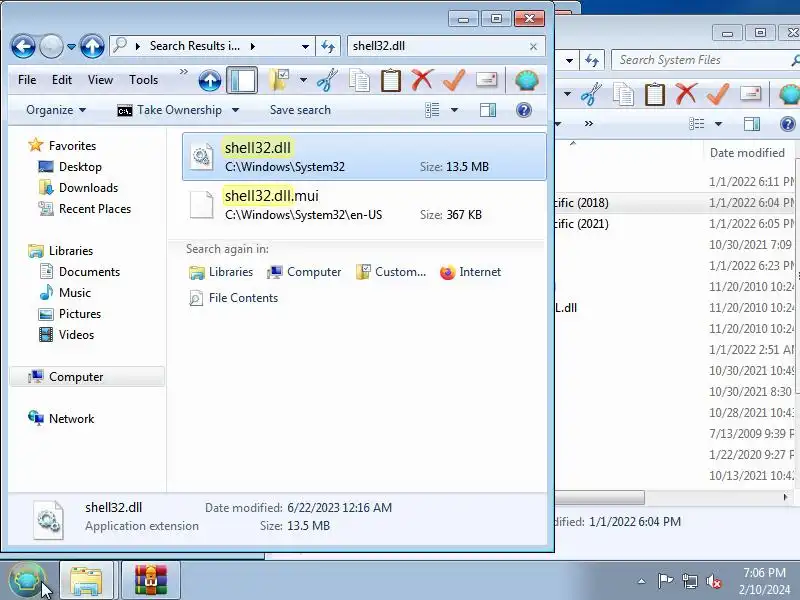Click Delete red X in background window toolbar

(686, 94)
